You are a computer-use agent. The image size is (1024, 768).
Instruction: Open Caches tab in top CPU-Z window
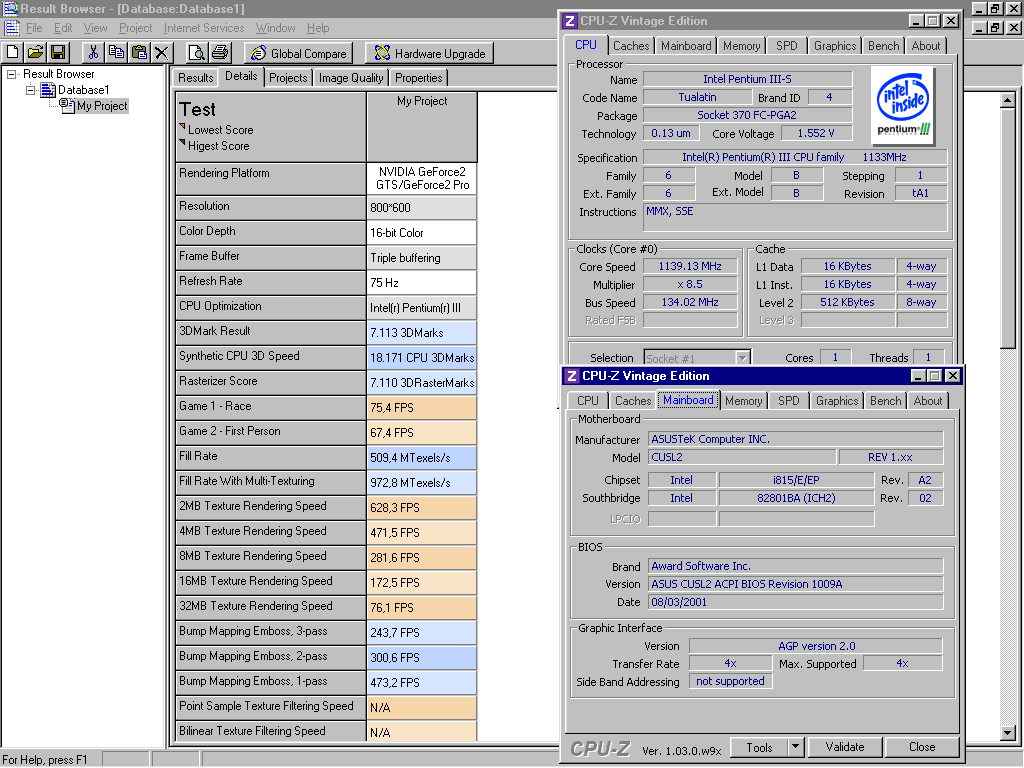631,46
